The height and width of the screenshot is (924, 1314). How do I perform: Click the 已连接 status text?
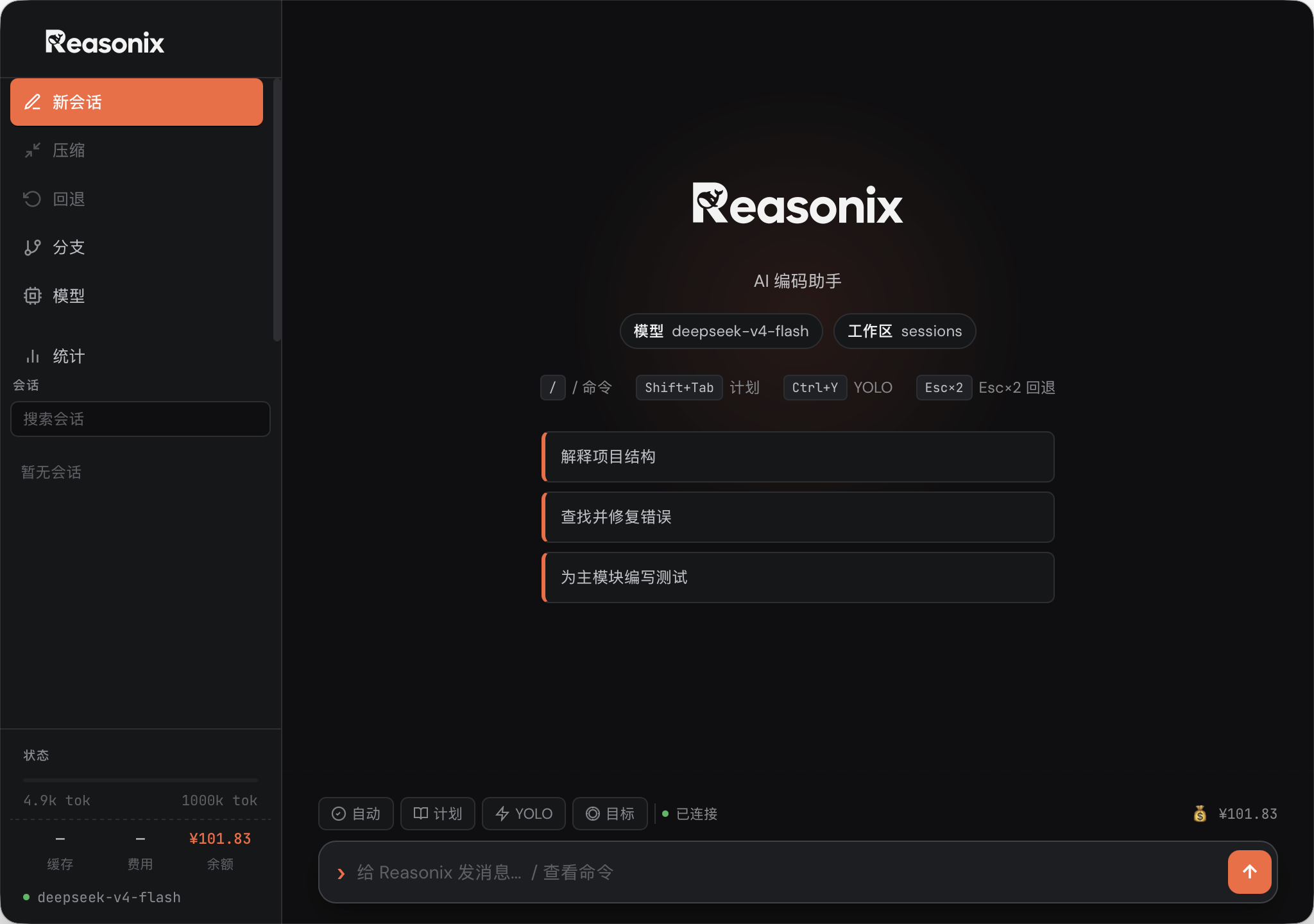(x=697, y=814)
